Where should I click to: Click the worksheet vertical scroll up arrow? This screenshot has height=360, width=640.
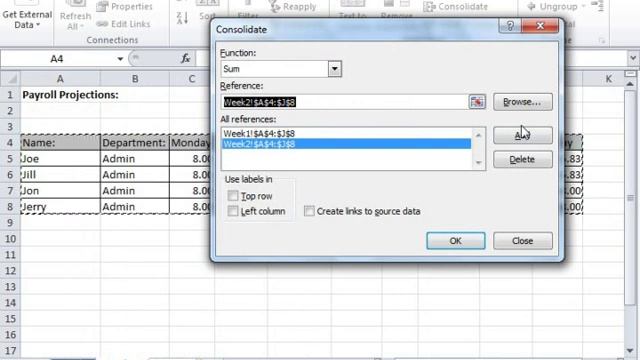[x=630, y=84]
